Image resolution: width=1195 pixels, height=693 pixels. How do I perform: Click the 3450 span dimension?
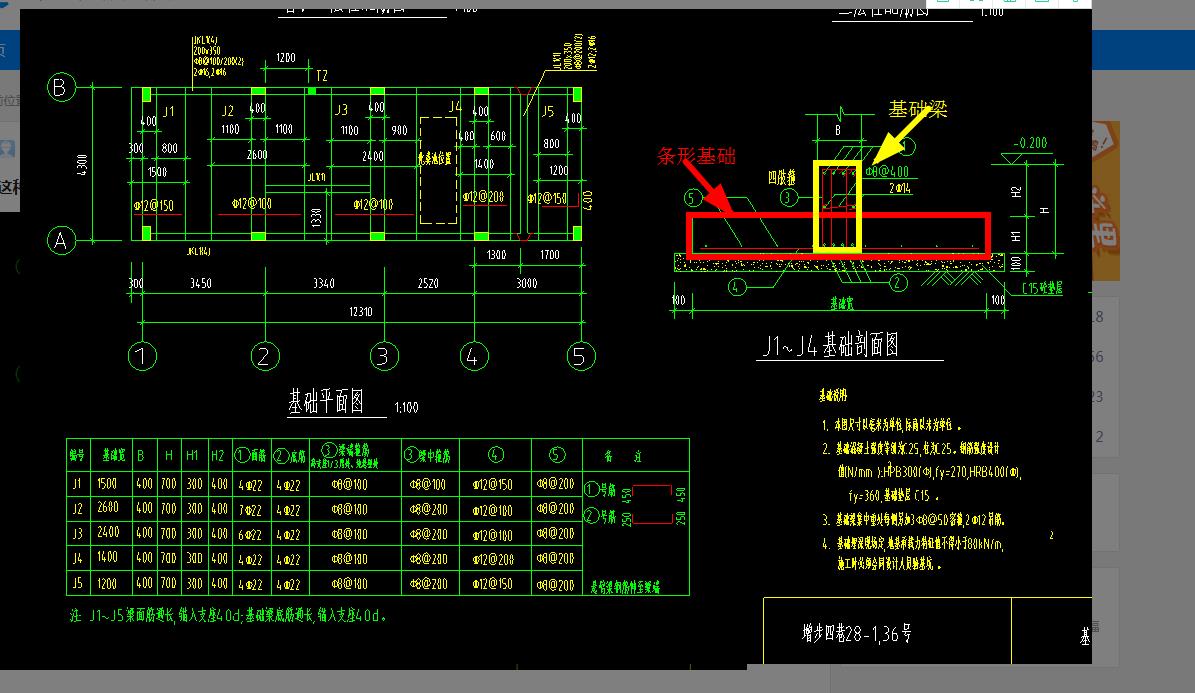coord(200,284)
